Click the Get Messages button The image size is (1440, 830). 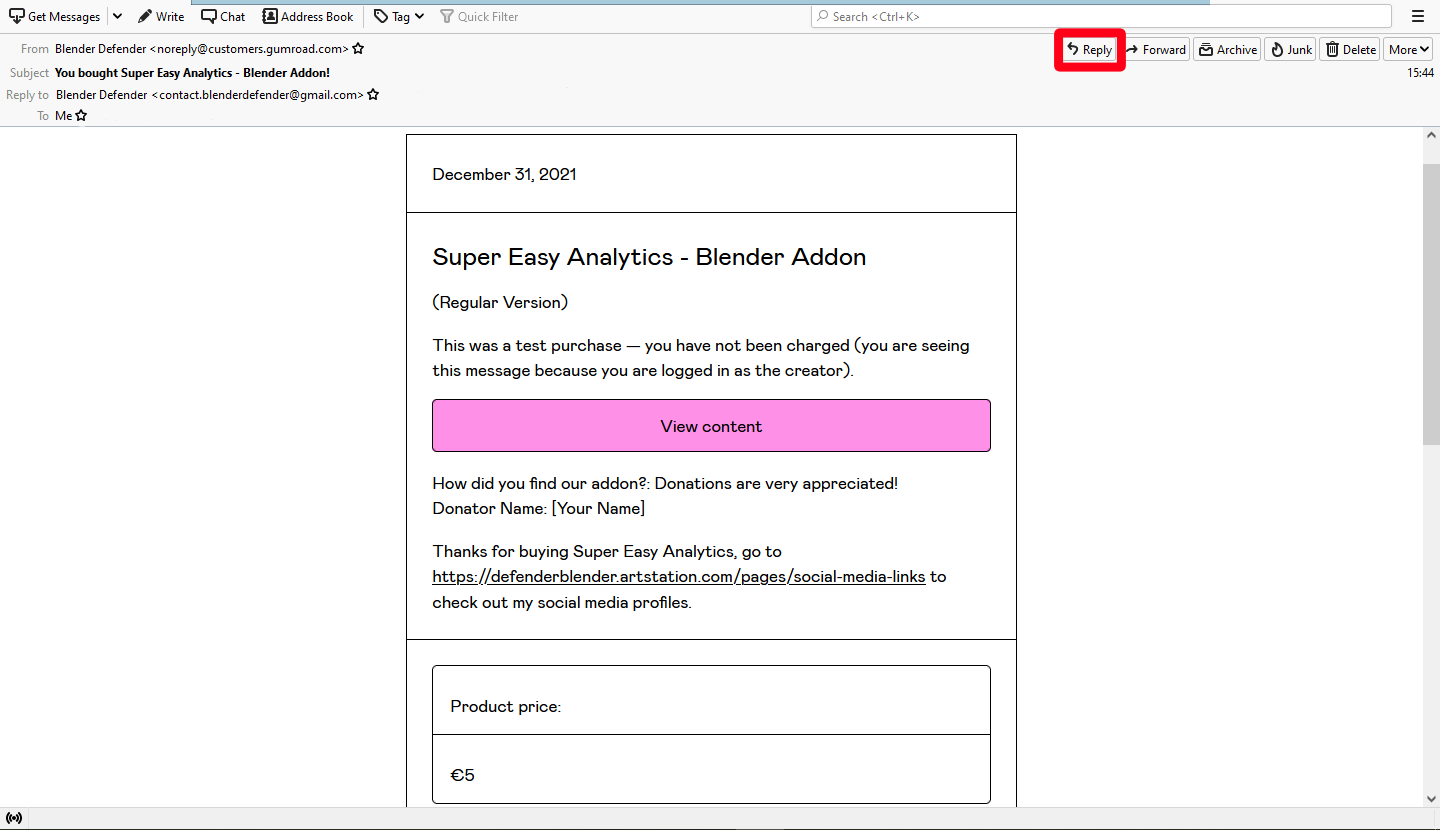[x=55, y=16]
